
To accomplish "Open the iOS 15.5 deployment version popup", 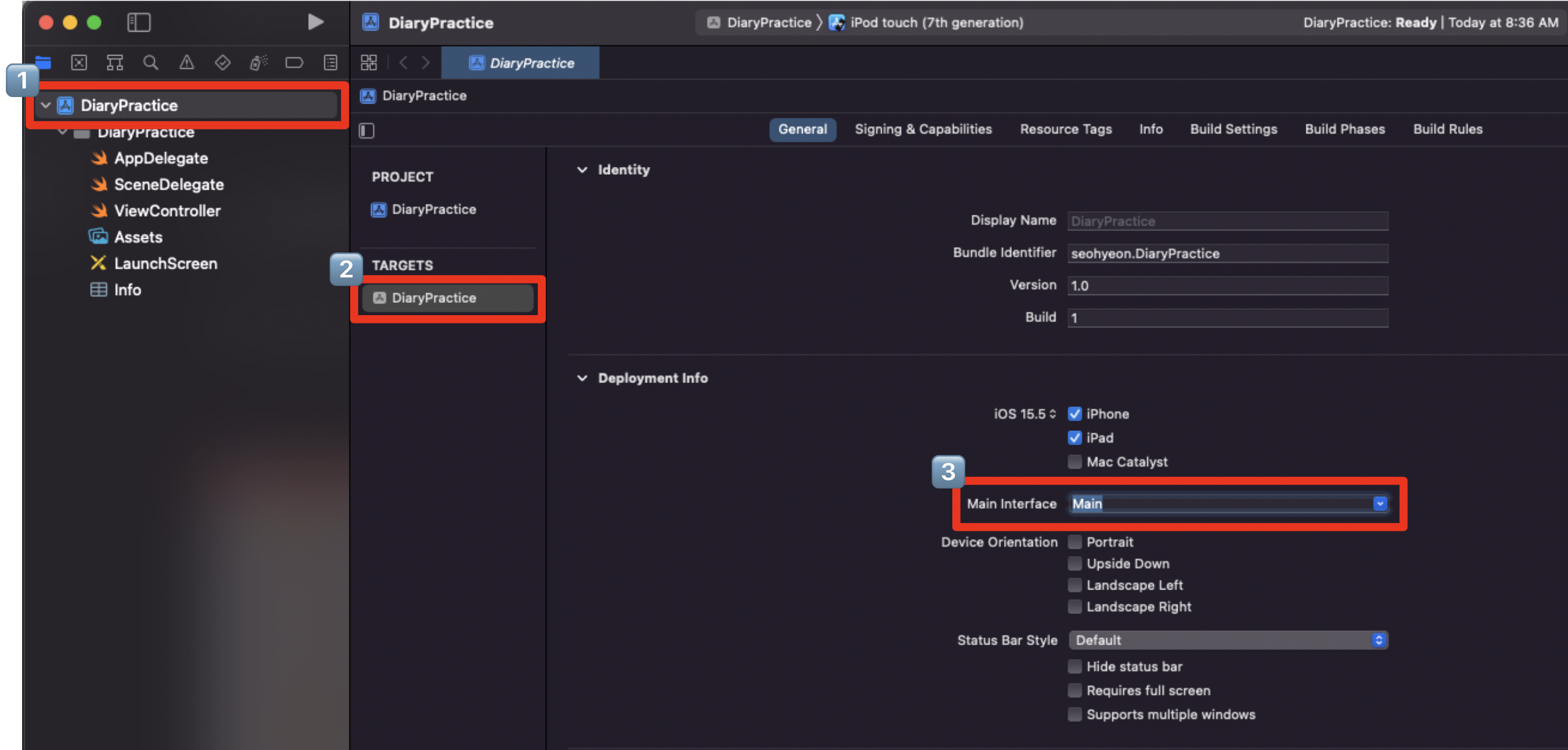I will point(1025,414).
